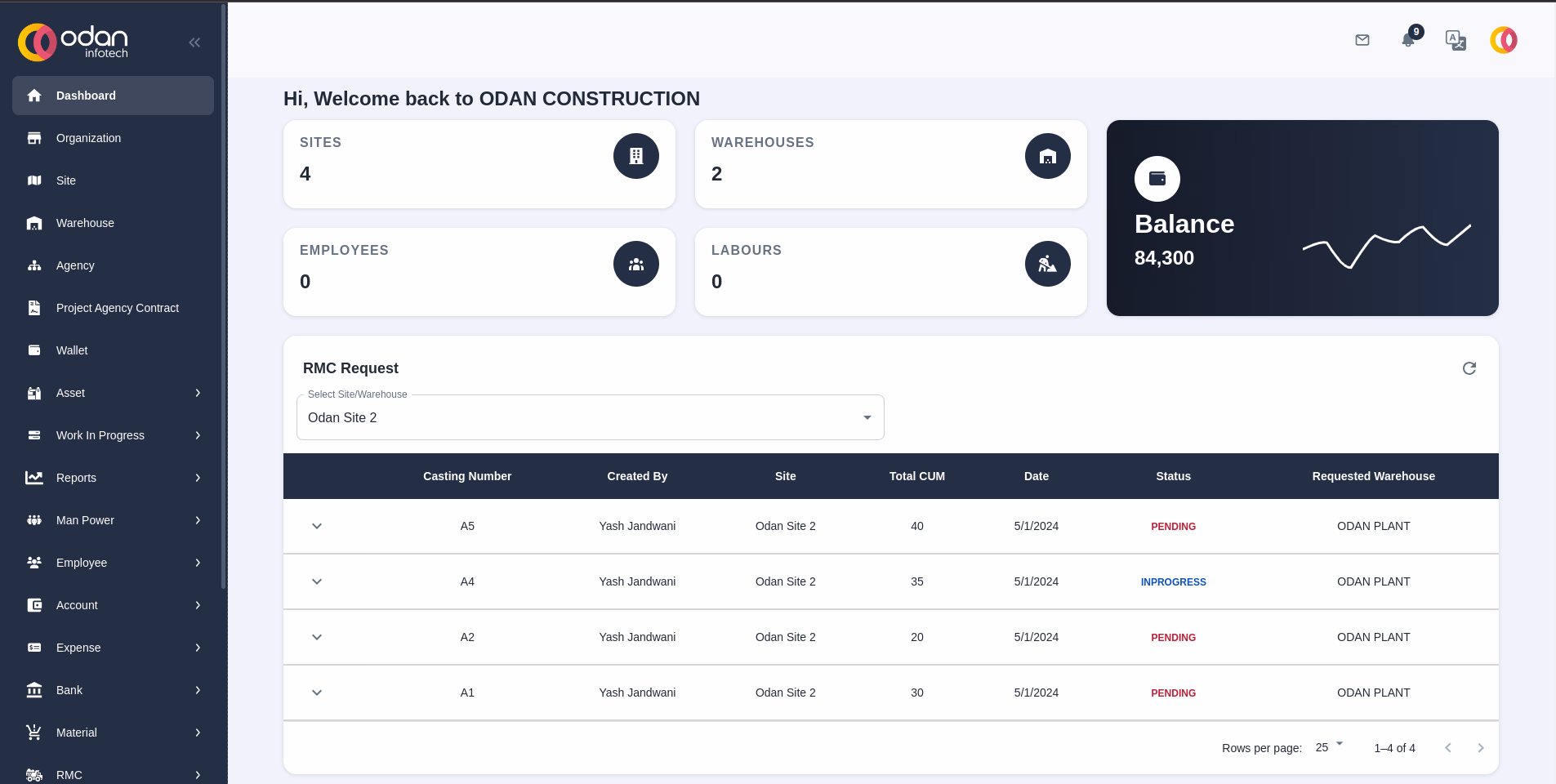This screenshot has height=784, width=1556.
Task: Collapse the sidebar with double-chevron icon
Action: click(194, 42)
